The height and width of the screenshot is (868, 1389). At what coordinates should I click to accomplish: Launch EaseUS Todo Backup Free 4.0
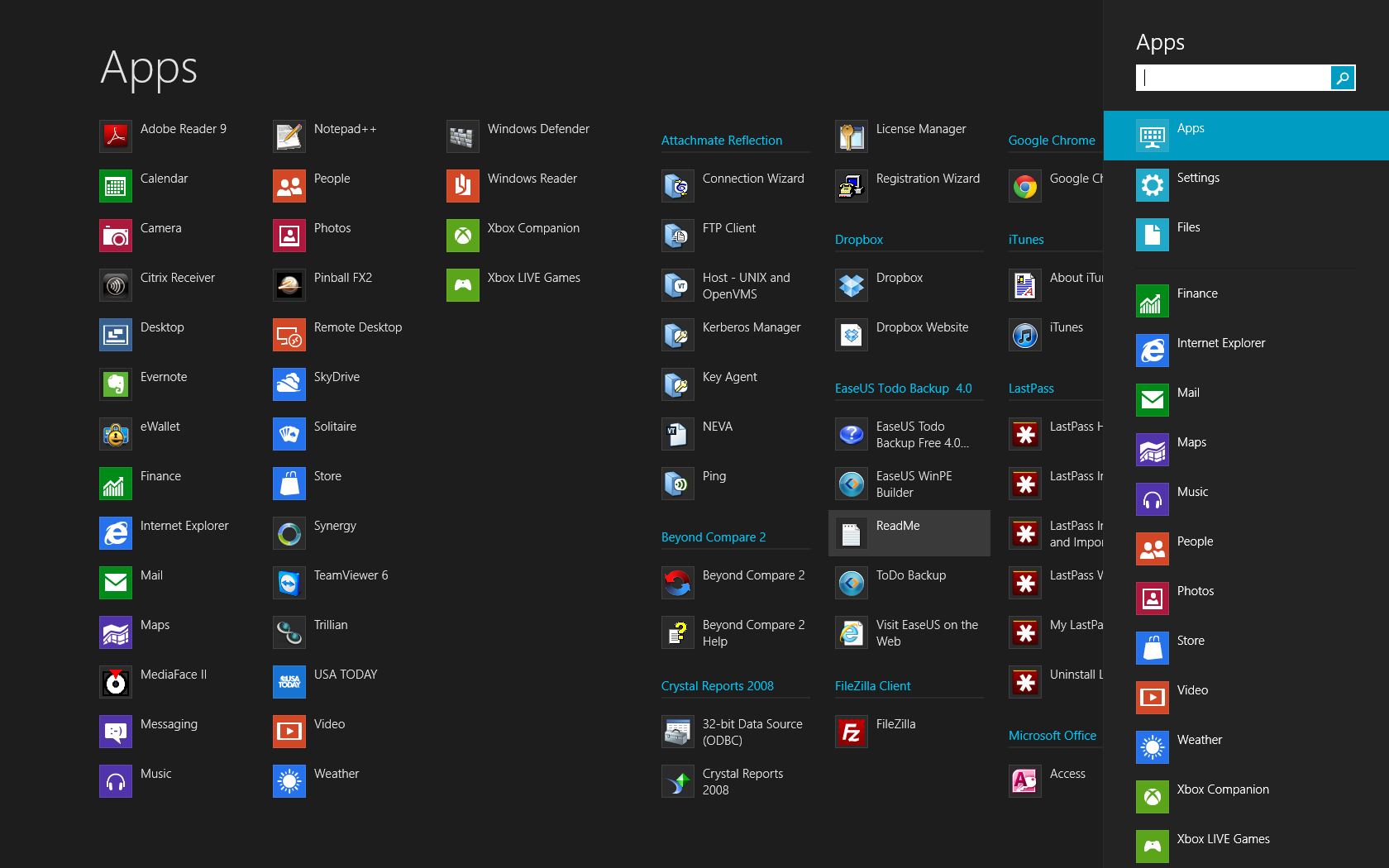pyautogui.click(x=909, y=434)
